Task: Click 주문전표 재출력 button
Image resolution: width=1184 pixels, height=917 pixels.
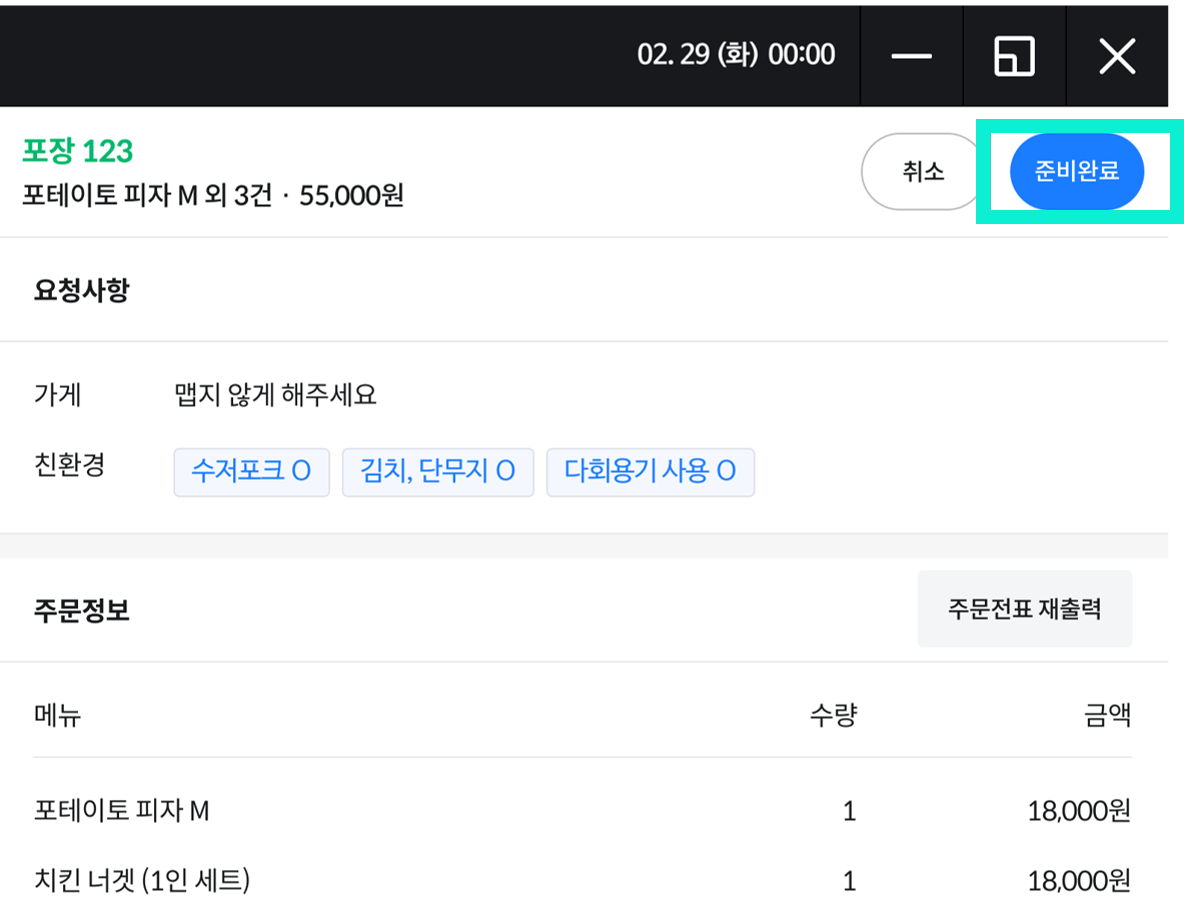Action: point(1025,609)
